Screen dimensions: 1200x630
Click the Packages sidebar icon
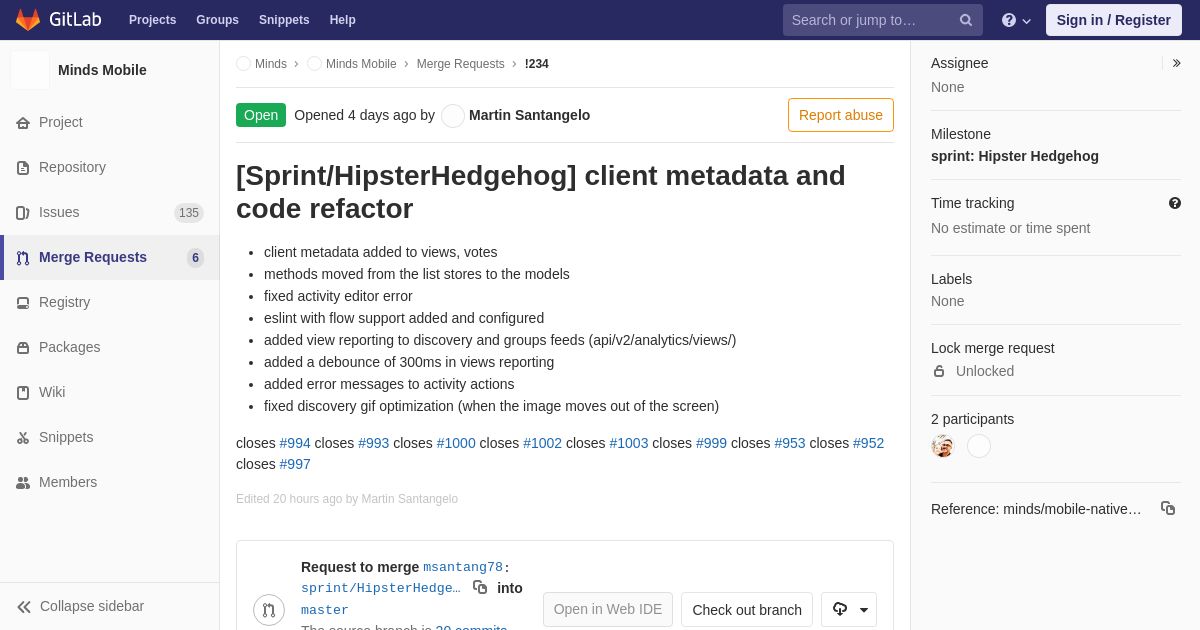(23, 347)
